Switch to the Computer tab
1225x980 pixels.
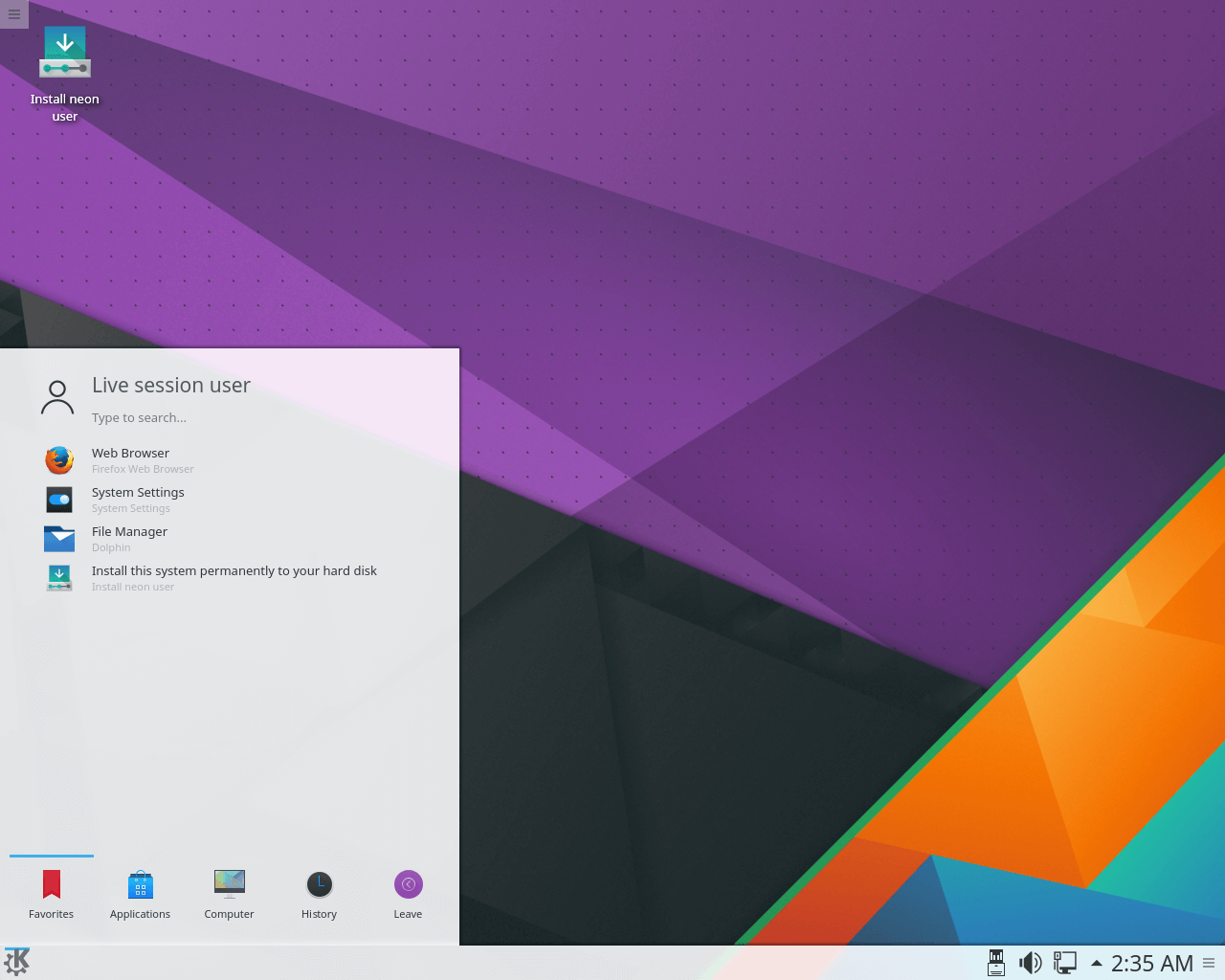pyautogui.click(x=229, y=896)
